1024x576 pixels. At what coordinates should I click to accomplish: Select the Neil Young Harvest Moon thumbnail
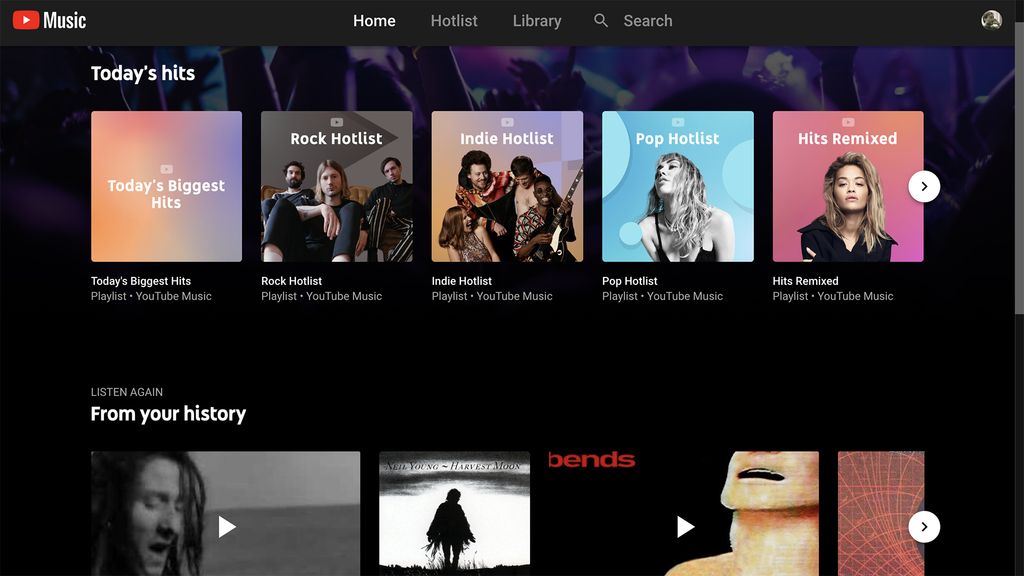pos(453,513)
